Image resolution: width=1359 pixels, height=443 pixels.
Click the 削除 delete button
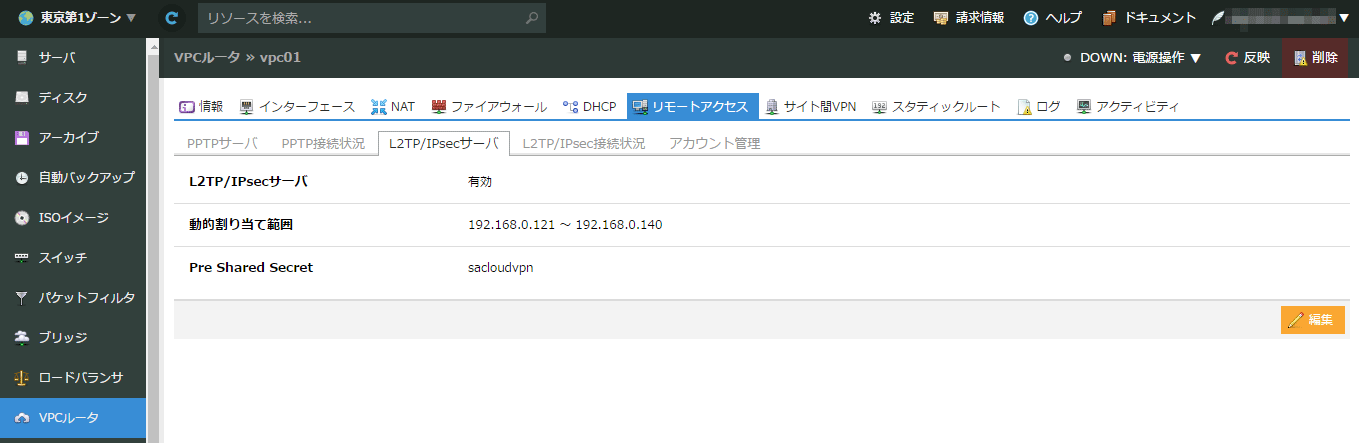click(x=1315, y=58)
